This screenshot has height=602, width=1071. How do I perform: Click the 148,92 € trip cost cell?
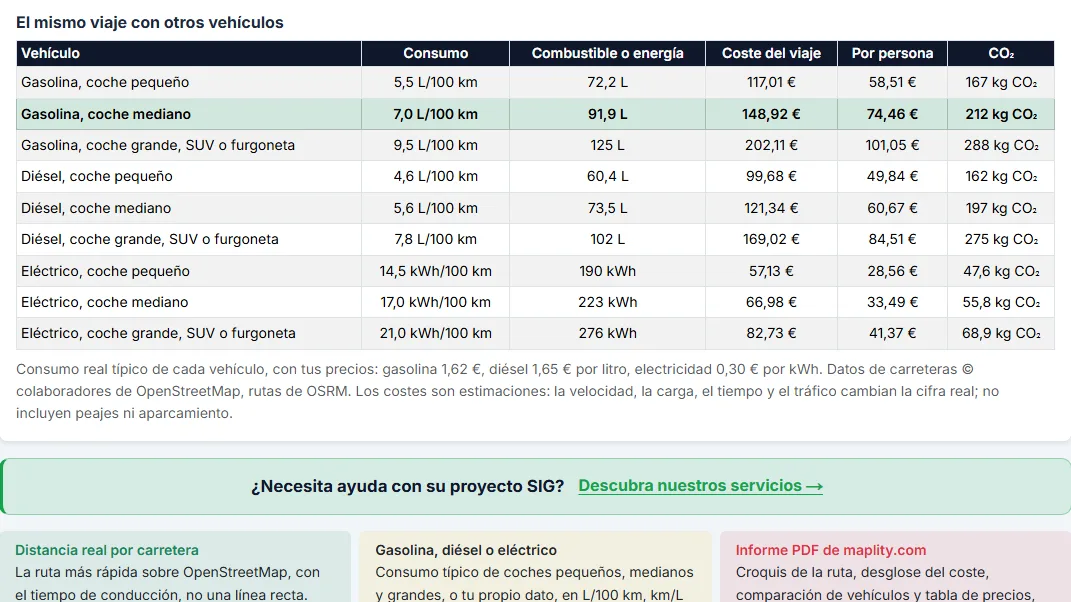[x=771, y=114]
